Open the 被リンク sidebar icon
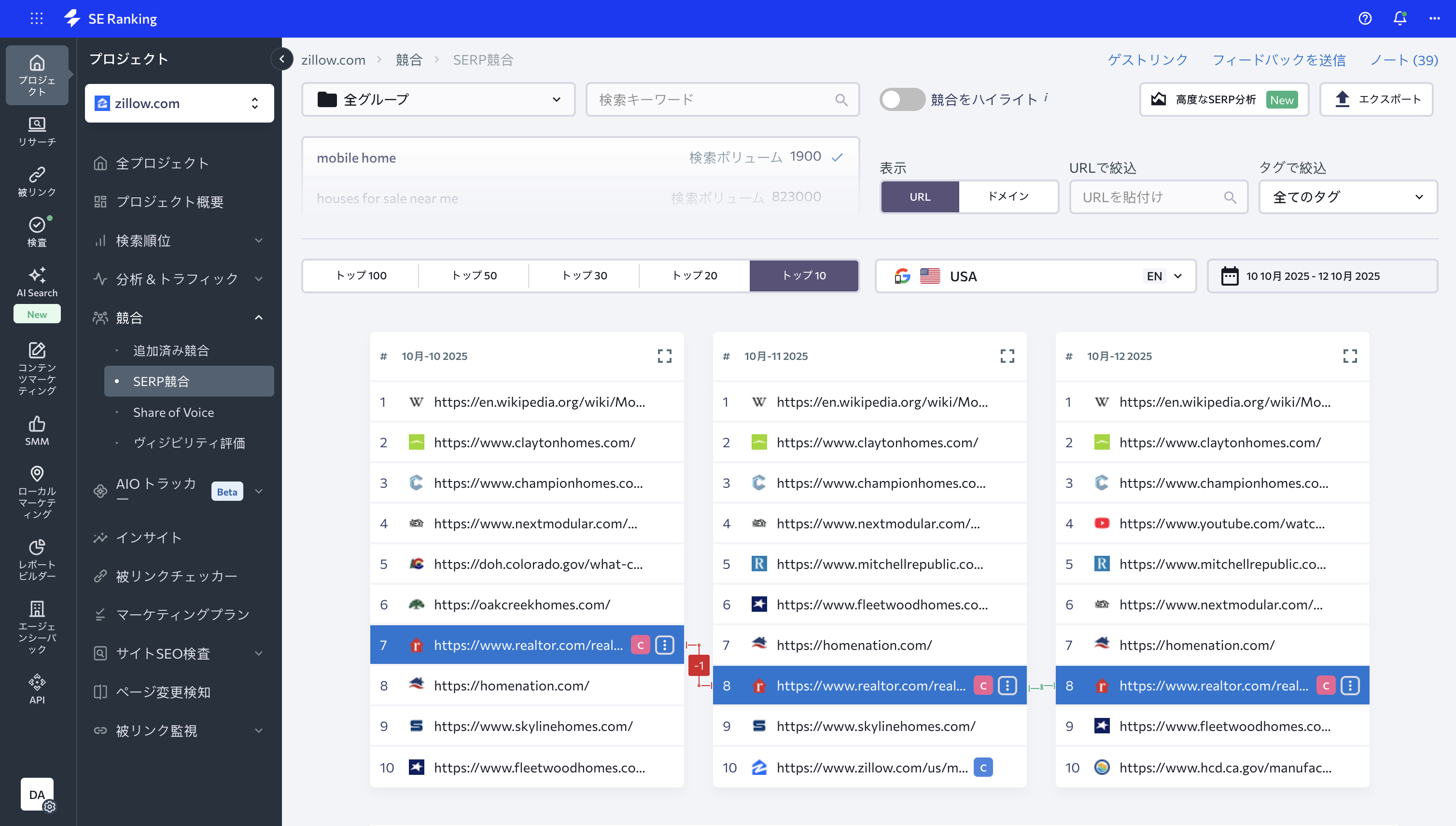1456x826 pixels. click(x=37, y=181)
